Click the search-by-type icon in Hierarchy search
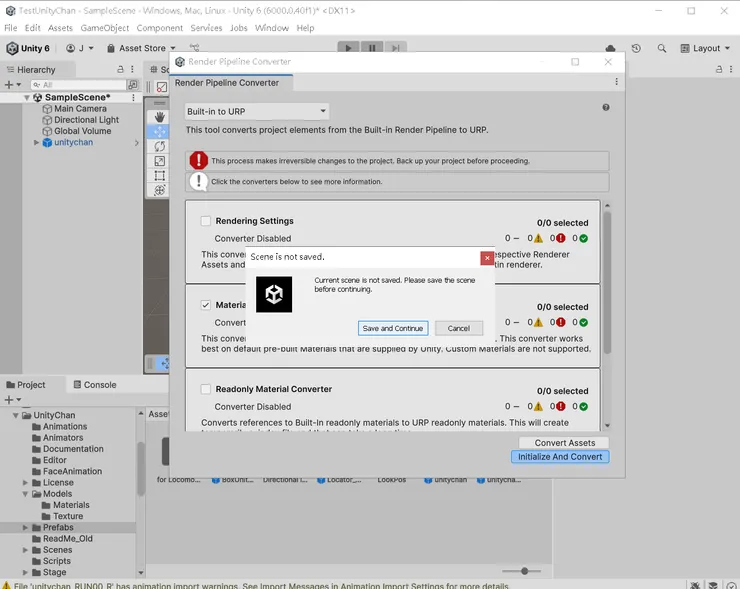 coord(133,84)
